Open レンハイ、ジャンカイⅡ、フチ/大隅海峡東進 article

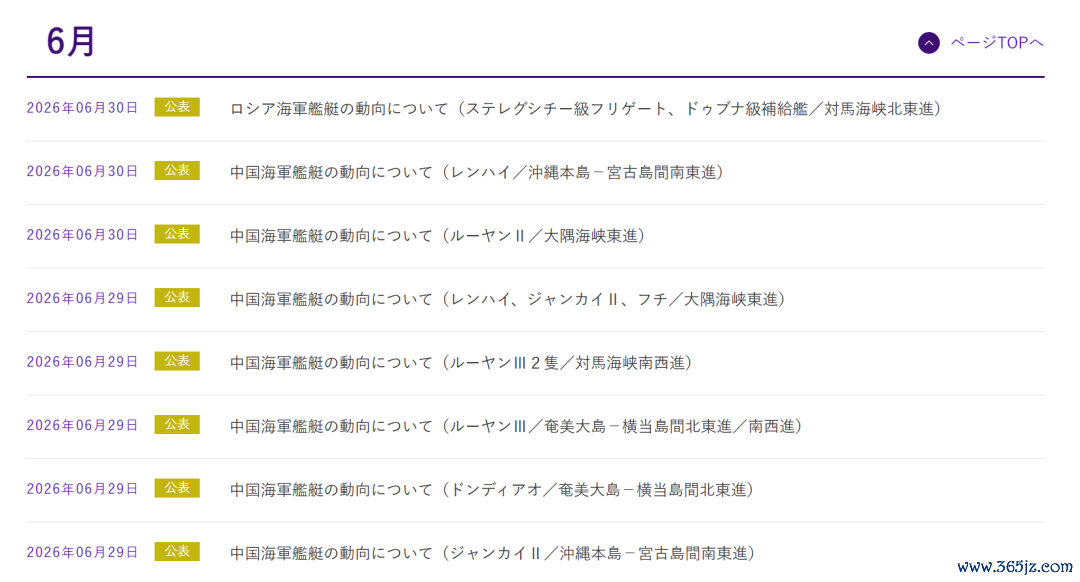pyautogui.click(x=508, y=299)
